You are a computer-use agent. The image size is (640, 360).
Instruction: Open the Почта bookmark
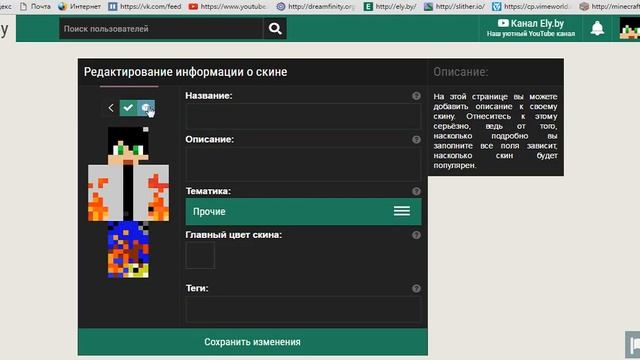tap(36, 6)
